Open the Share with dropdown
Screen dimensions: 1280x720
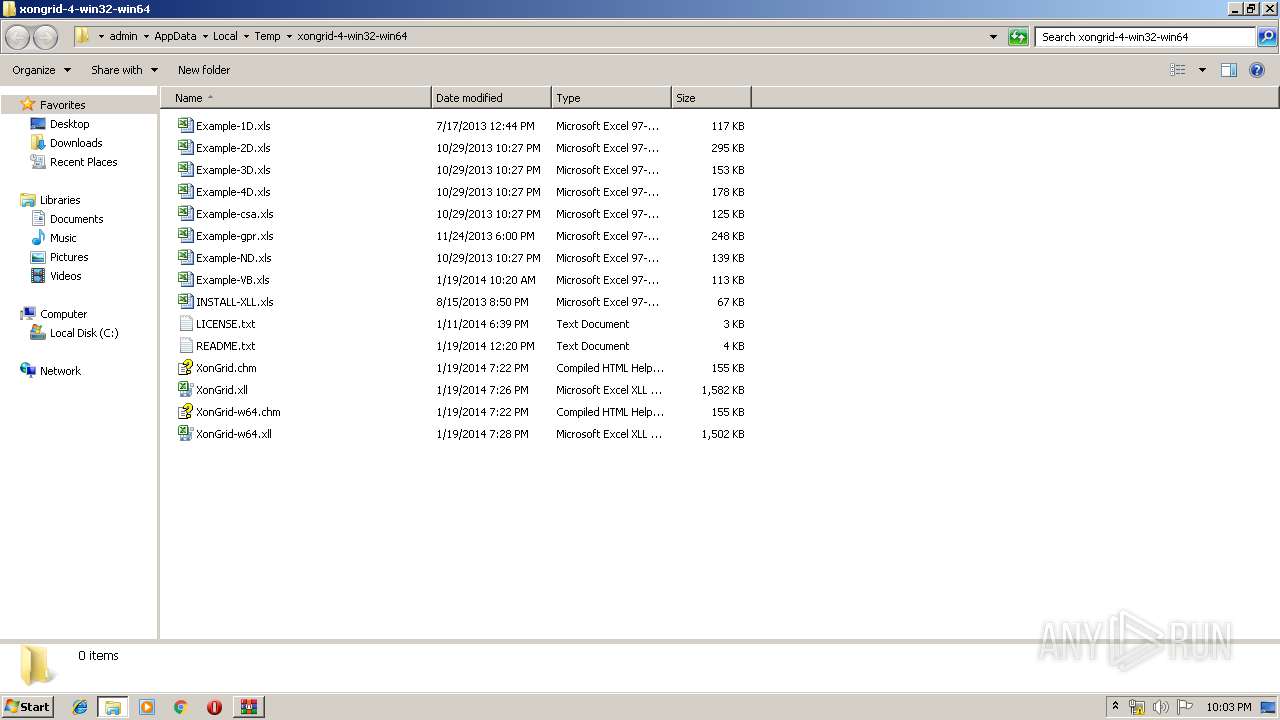click(x=125, y=70)
